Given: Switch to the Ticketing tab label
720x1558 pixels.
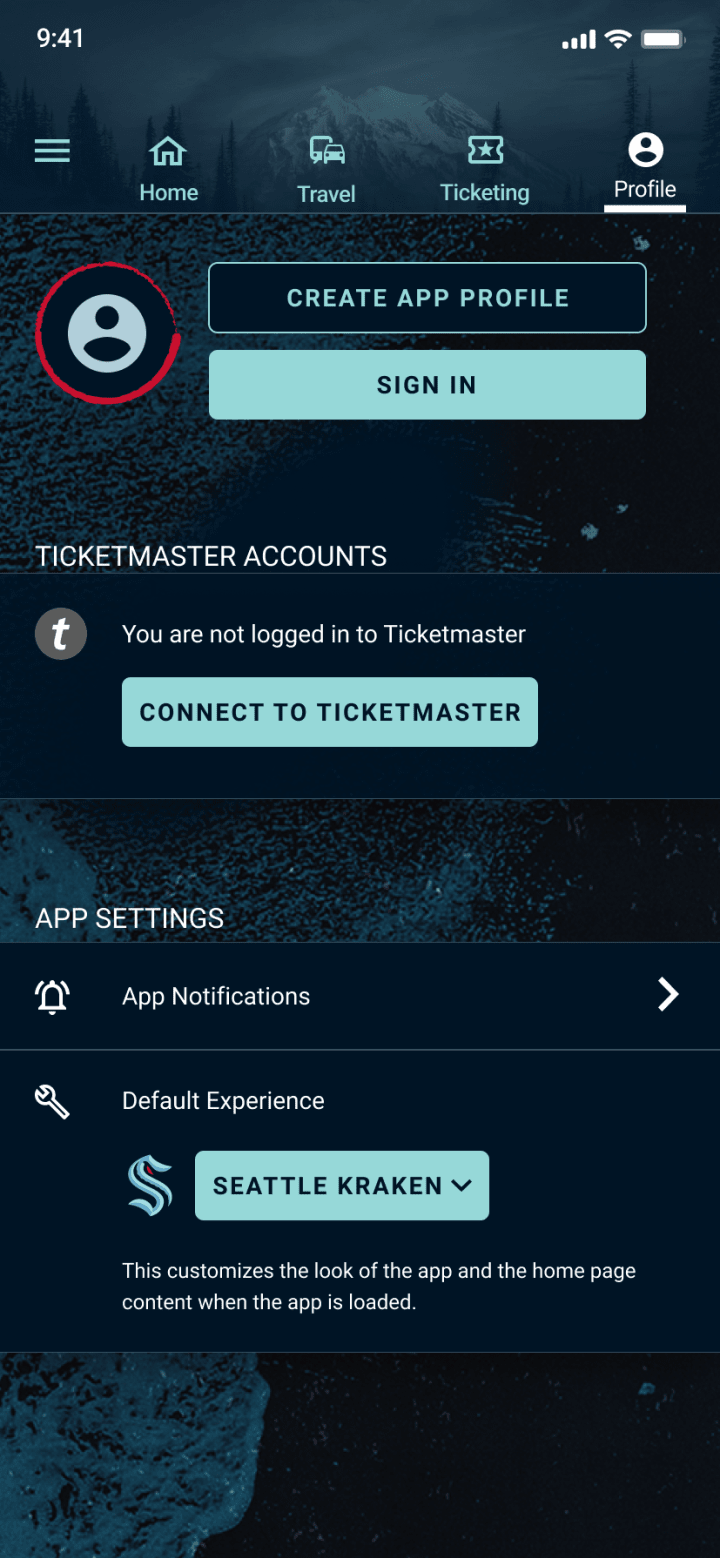Looking at the screenshot, I should [485, 193].
